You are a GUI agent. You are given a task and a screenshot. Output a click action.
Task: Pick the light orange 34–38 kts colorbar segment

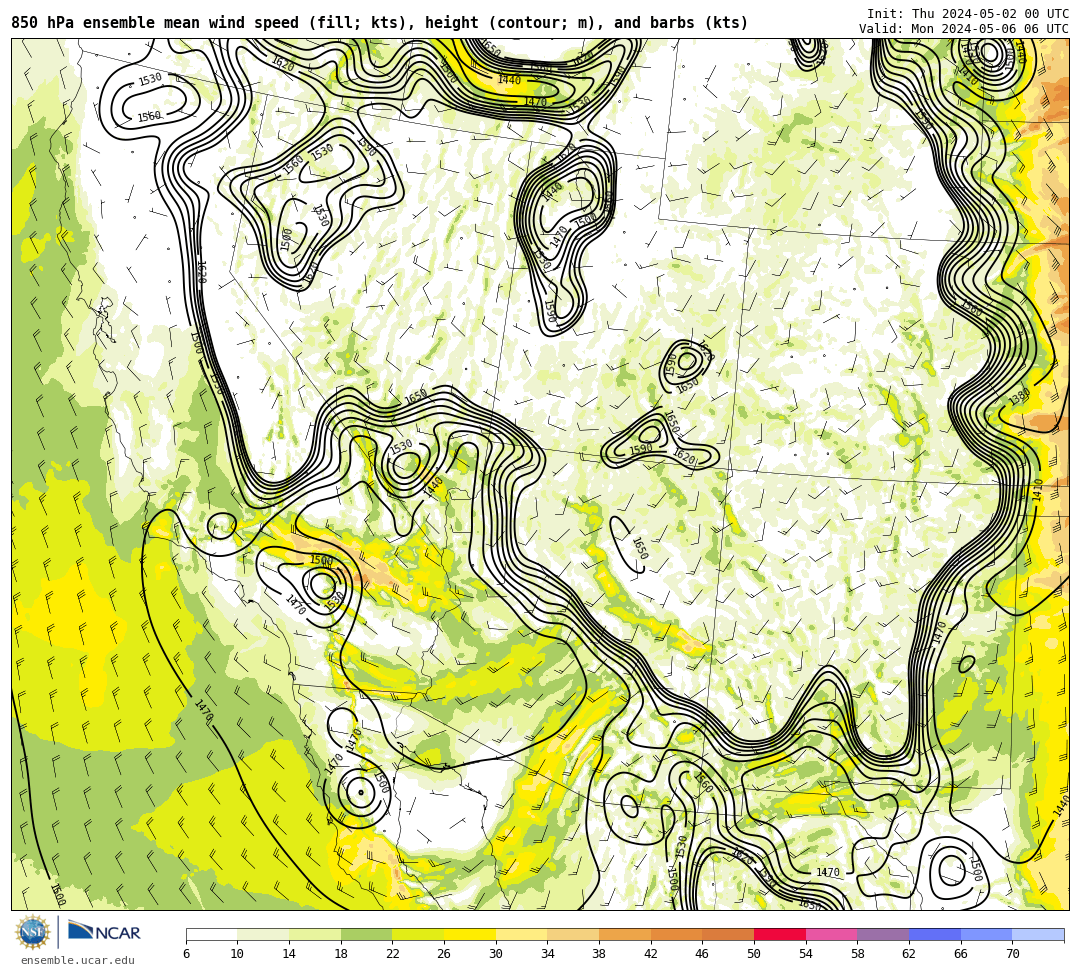(573, 934)
